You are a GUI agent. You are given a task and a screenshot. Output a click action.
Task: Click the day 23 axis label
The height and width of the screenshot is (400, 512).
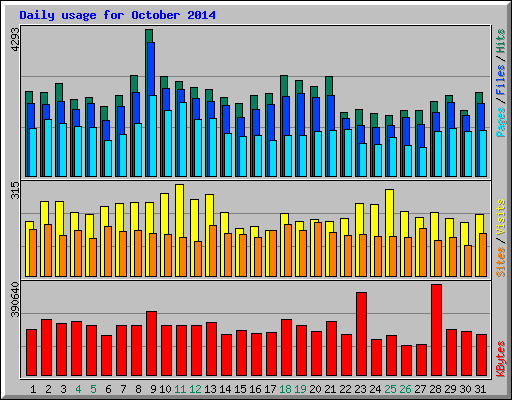(360, 389)
